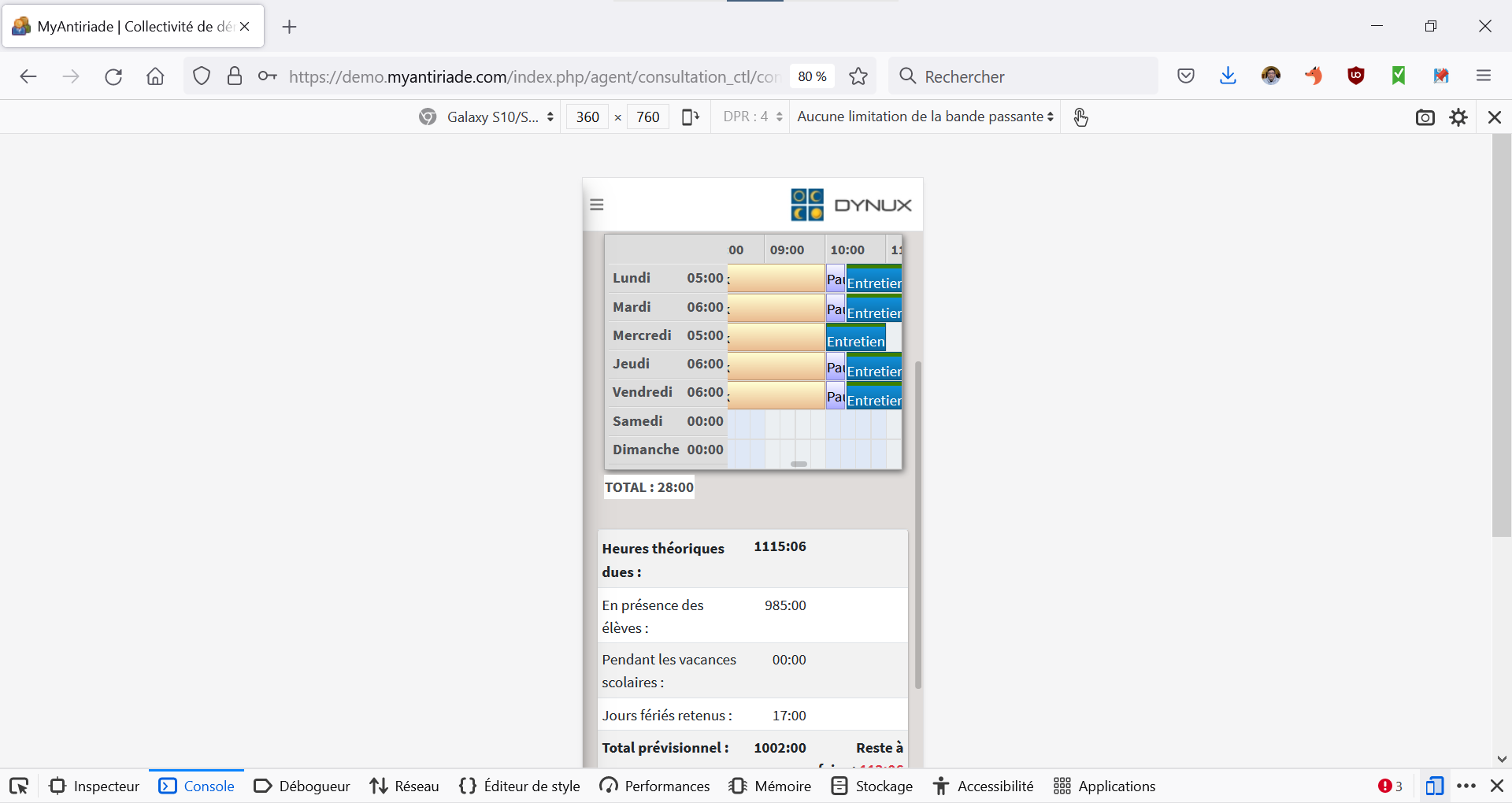Switch to the Mémoire tab
Screen dimensions: 1512x803
click(770, 786)
